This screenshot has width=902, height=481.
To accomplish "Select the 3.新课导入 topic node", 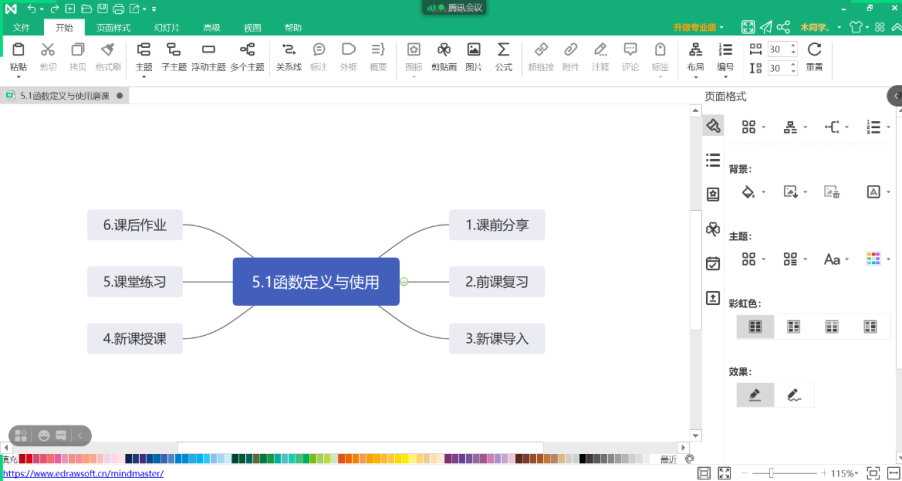I will [x=497, y=338].
